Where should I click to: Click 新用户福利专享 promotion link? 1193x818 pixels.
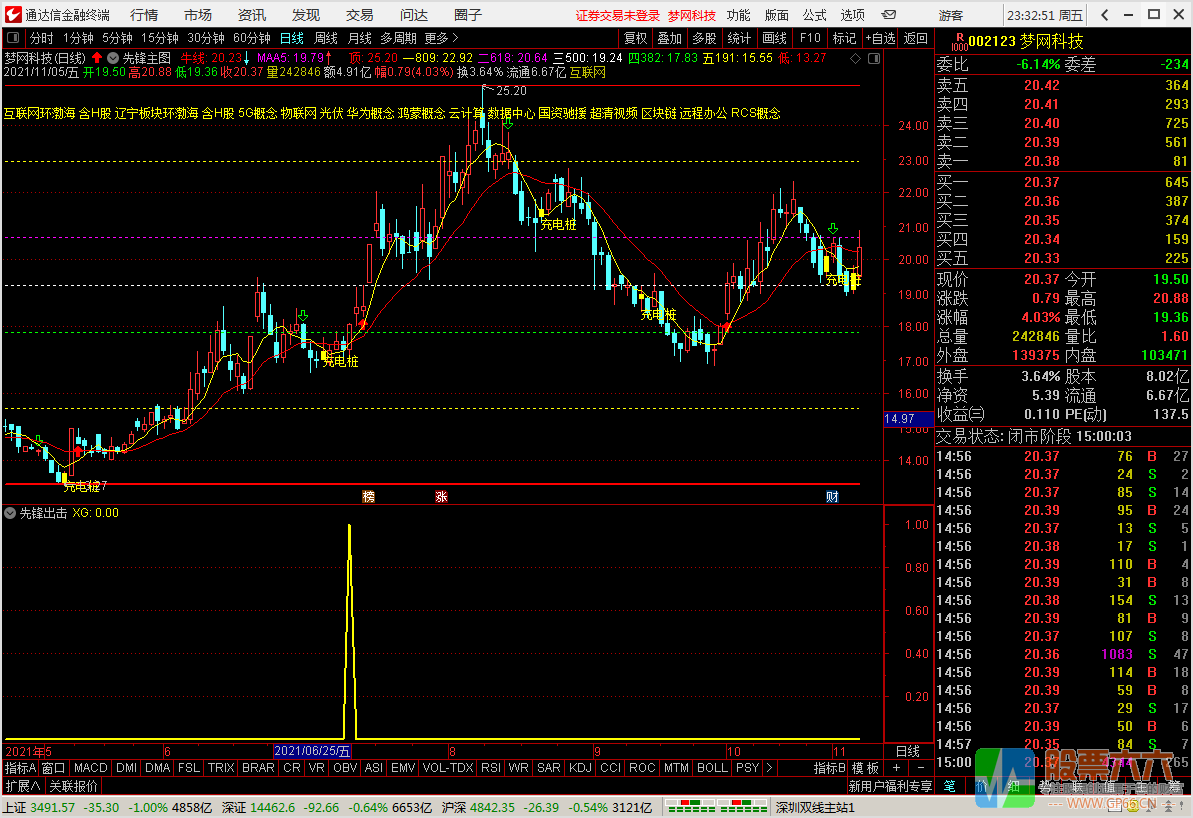[890, 786]
